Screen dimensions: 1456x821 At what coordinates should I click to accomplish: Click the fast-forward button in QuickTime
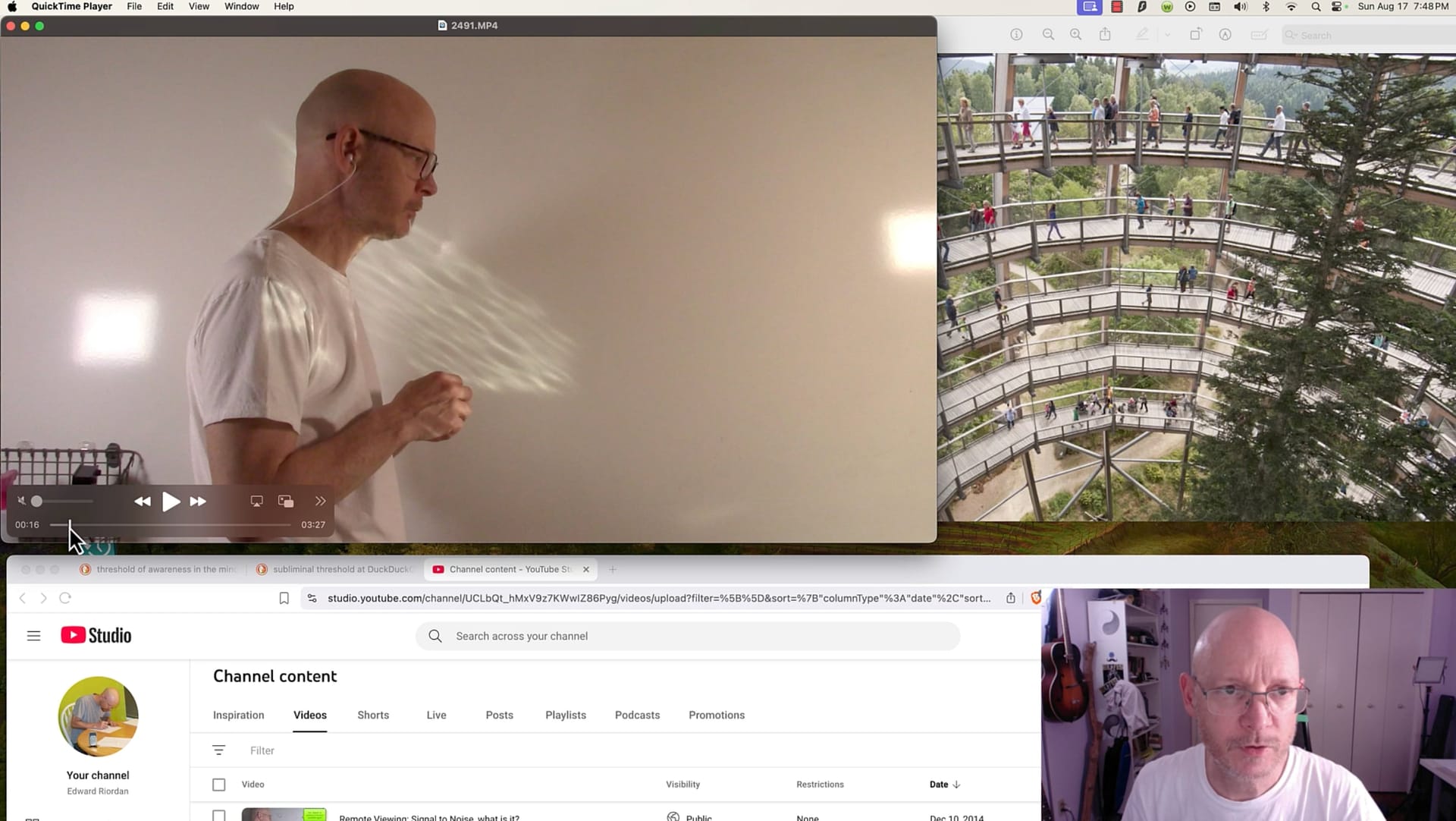[x=198, y=502]
